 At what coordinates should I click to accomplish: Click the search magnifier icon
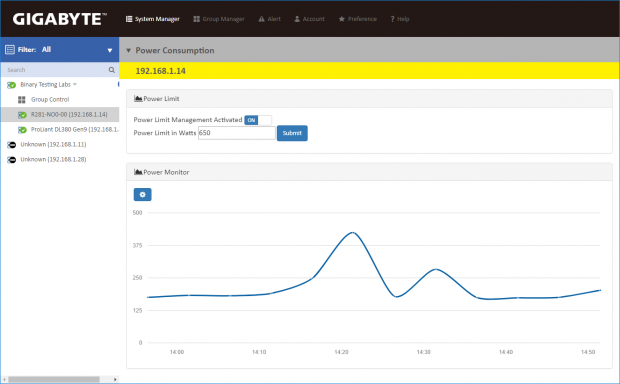point(112,70)
